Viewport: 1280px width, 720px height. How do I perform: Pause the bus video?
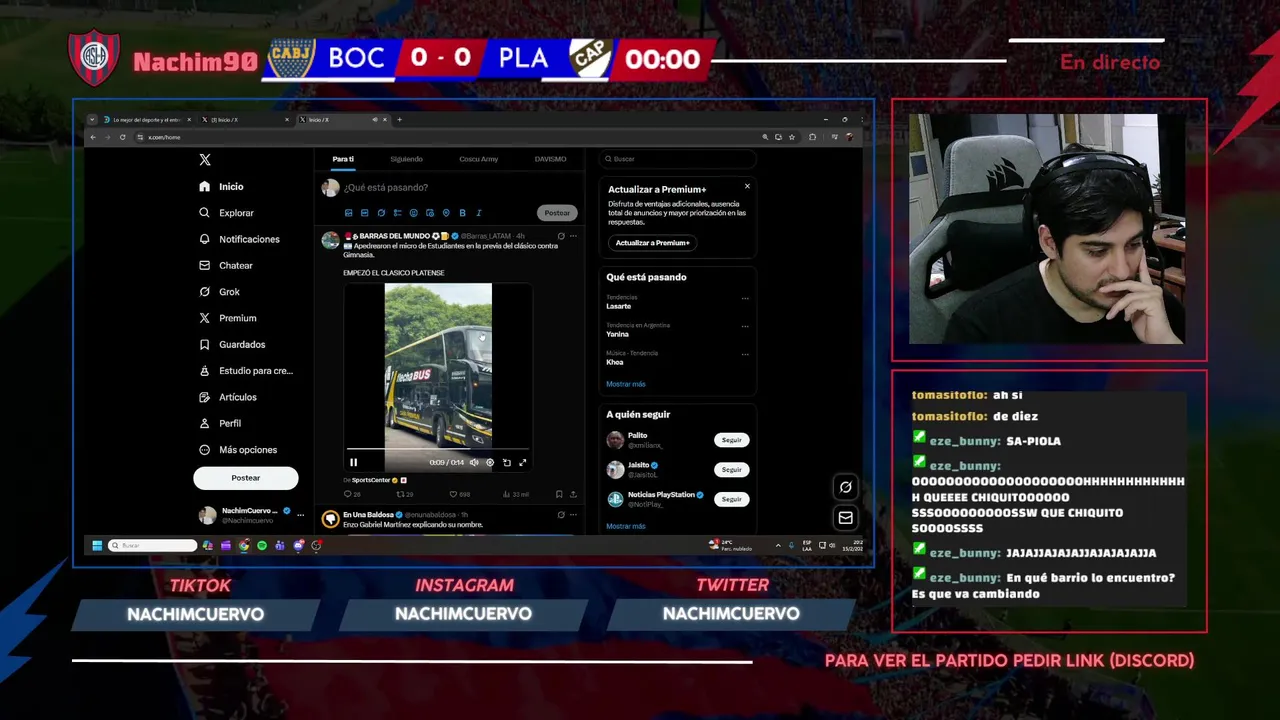click(353, 463)
